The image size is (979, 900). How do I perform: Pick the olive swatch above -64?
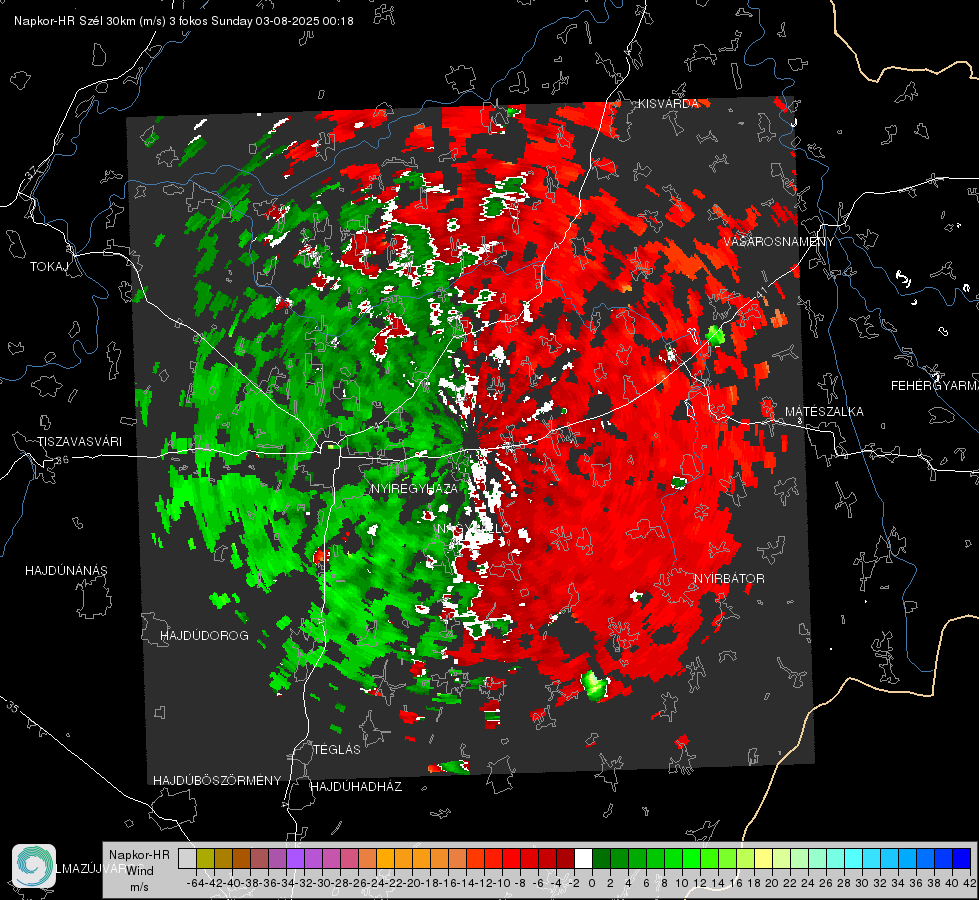point(205,858)
